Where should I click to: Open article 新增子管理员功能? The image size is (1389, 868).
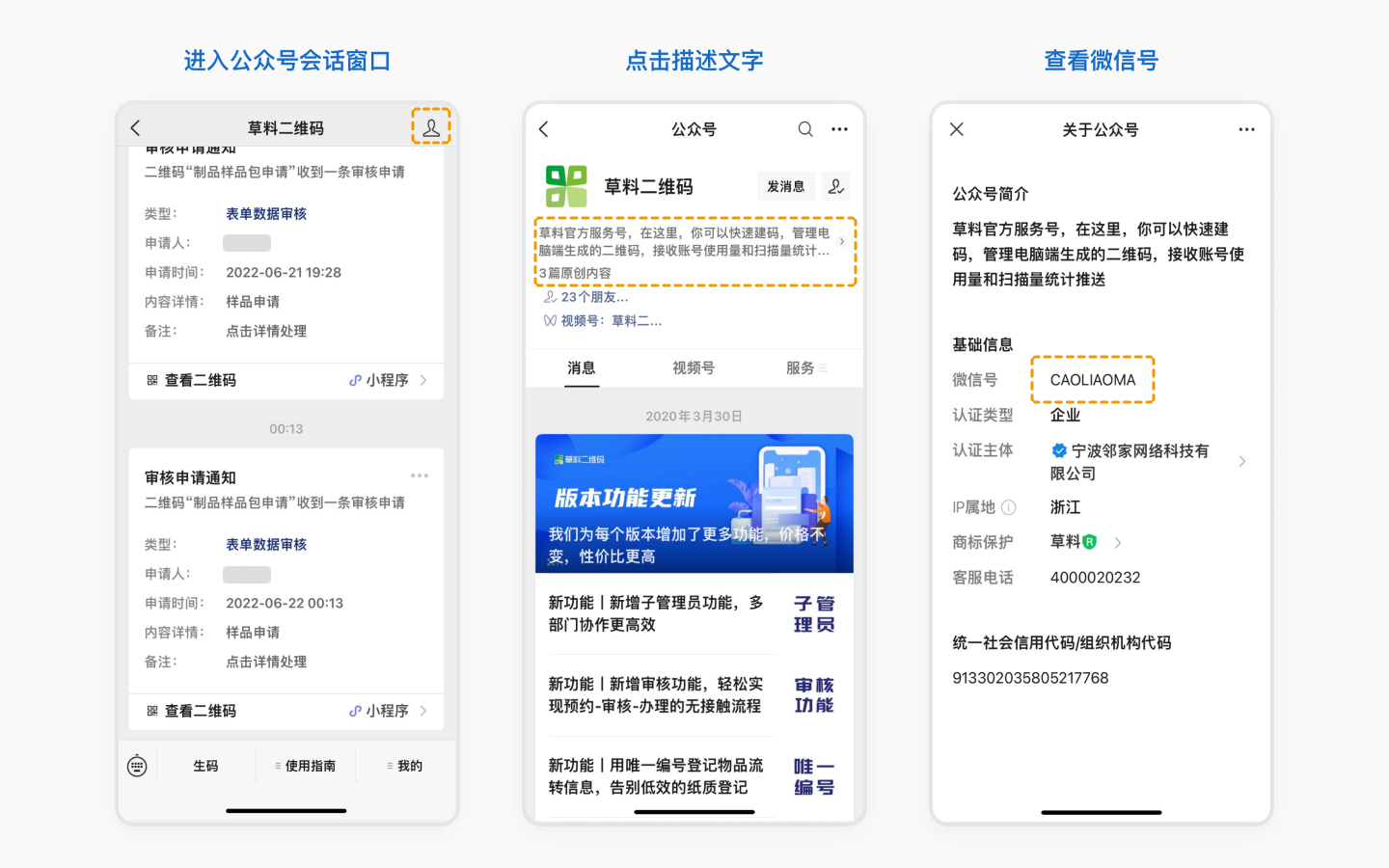pyautogui.click(x=656, y=613)
